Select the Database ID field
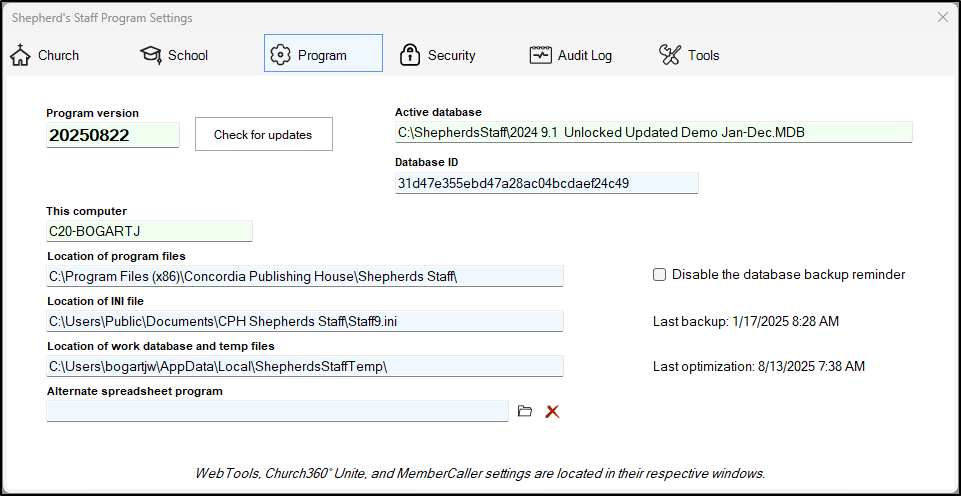The height and width of the screenshot is (496, 961). [546, 183]
